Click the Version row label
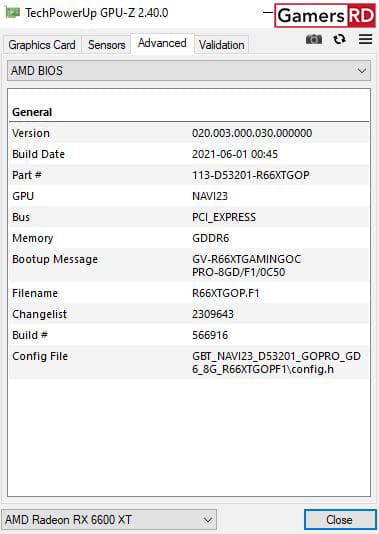379x534 pixels. point(31,133)
